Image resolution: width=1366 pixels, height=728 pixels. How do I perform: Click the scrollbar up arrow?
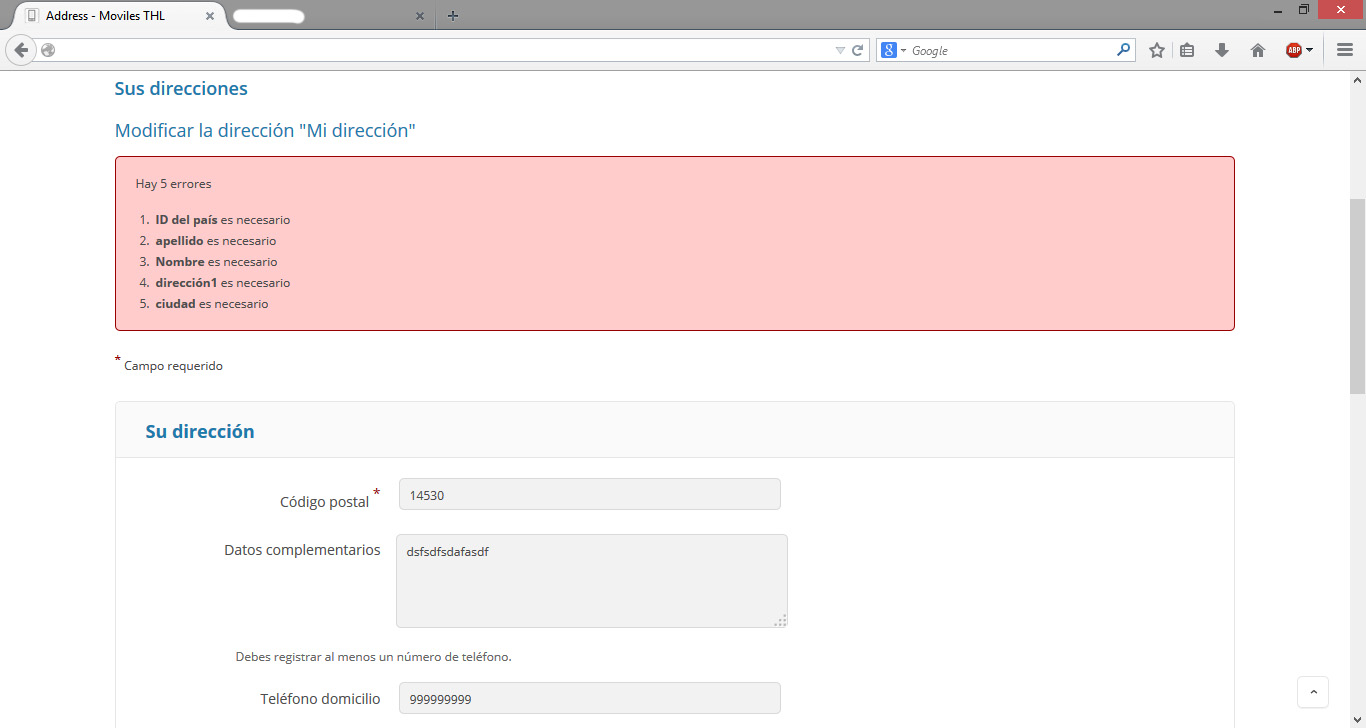click(1357, 79)
